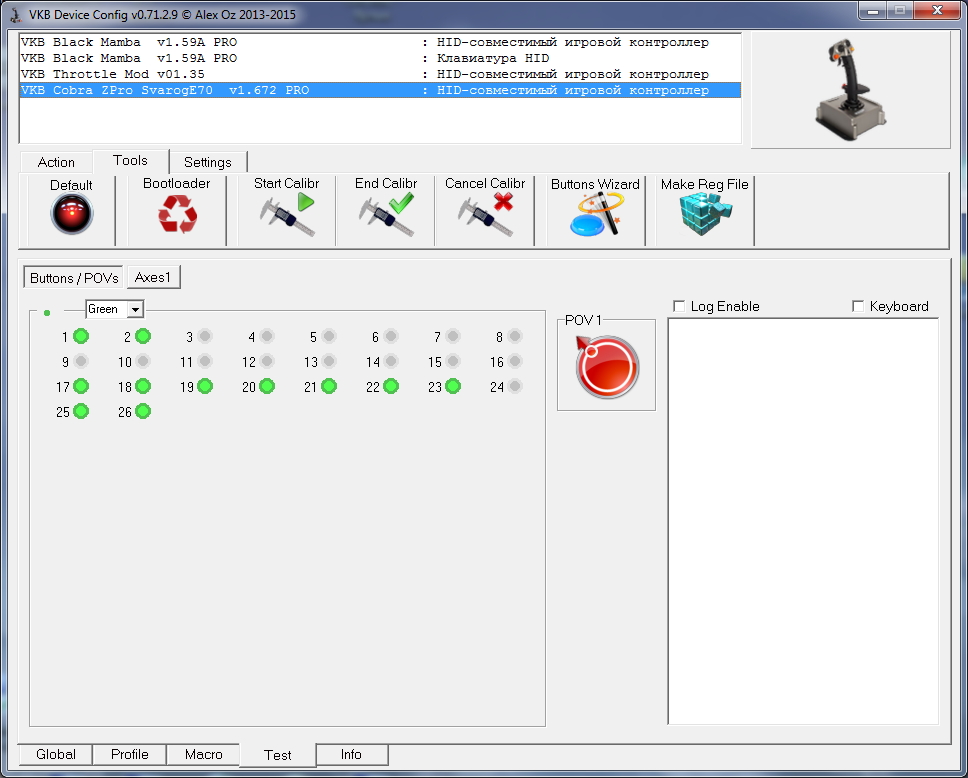Screen dimensions: 968x778
Task: Click button 9 gray indicator
Action: coord(81,361)
